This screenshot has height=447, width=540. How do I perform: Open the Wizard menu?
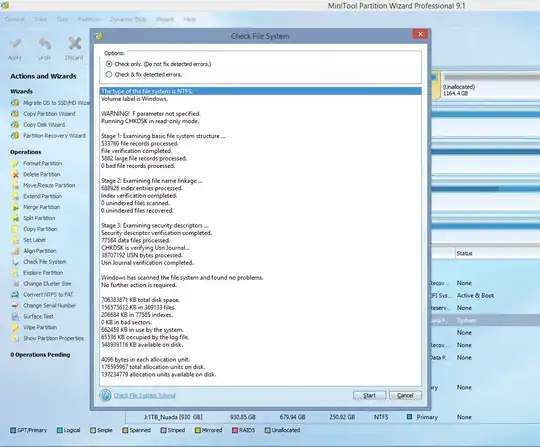(x=165, y=19)
